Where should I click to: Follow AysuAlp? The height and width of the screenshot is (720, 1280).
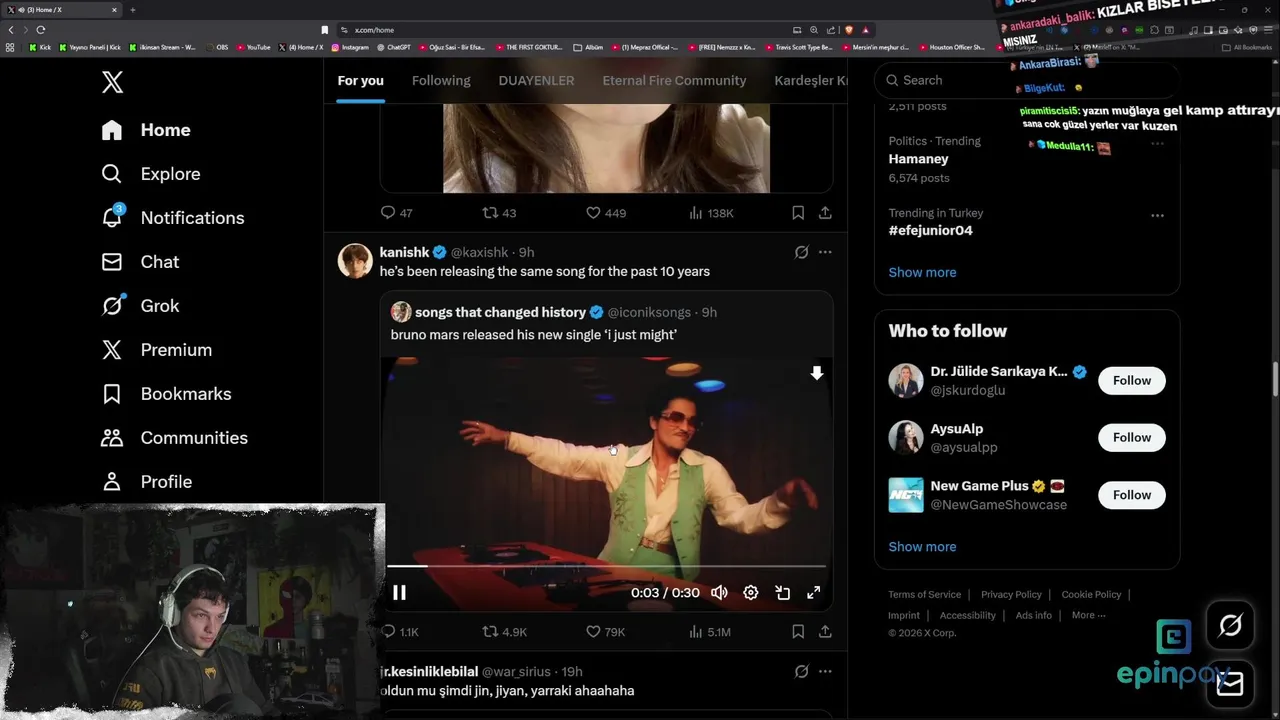(x=1132, y=437)
